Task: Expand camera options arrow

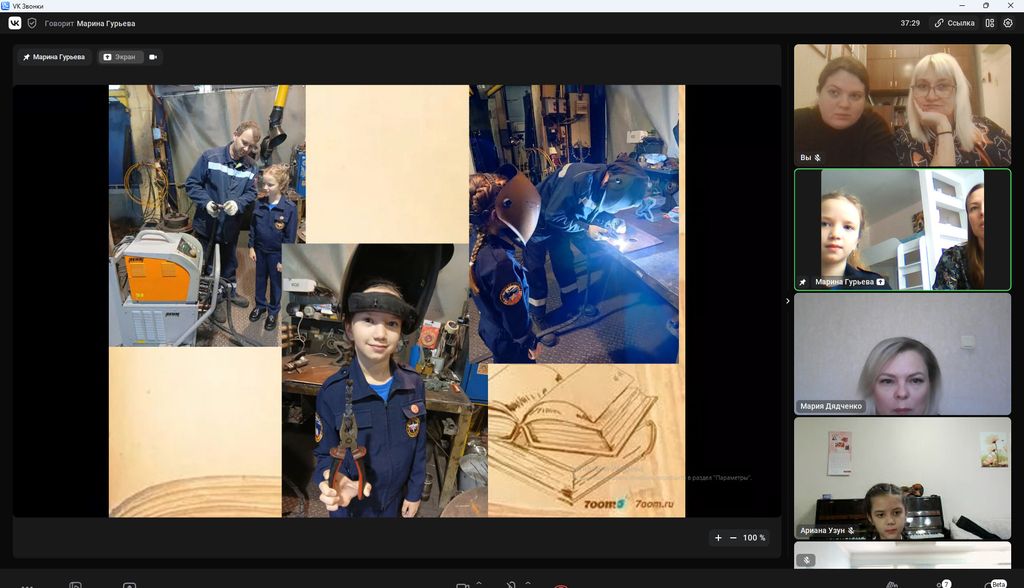Action: click(478, 582)
